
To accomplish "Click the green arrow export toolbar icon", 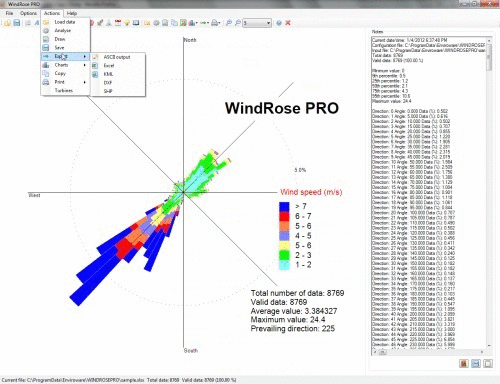I will click(203, 23).
